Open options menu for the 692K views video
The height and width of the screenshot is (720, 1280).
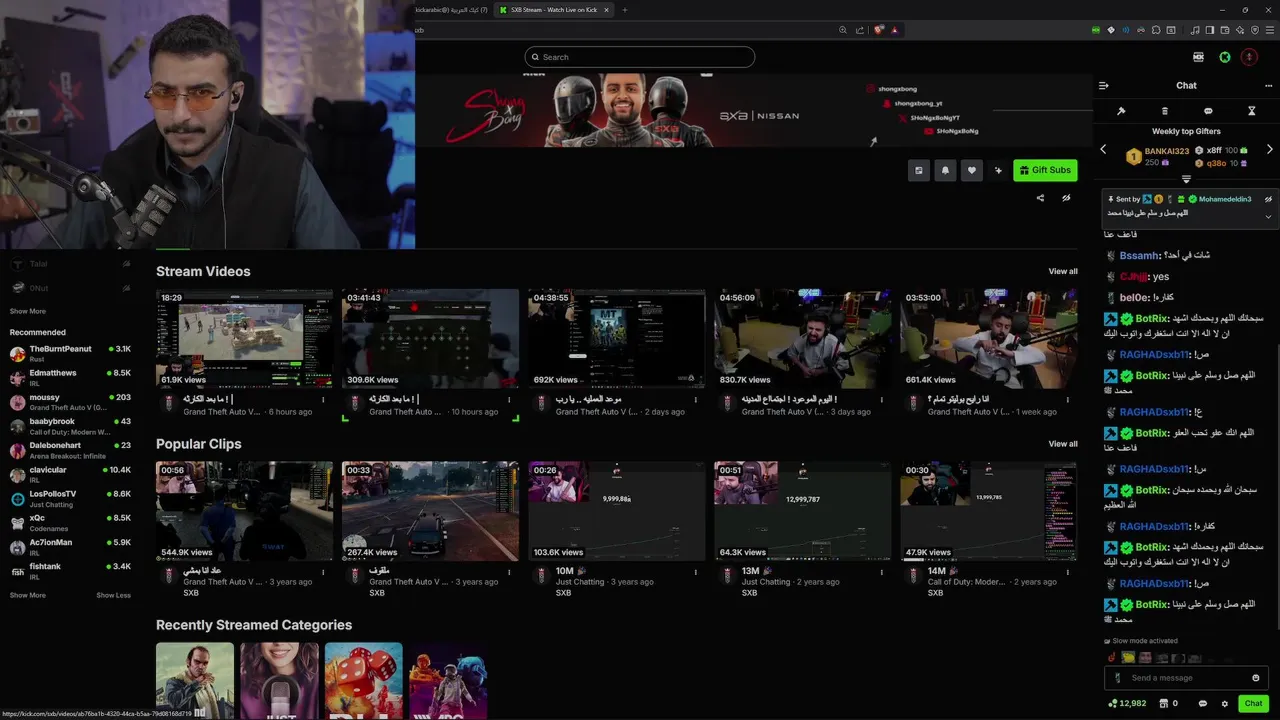point(695,400)
